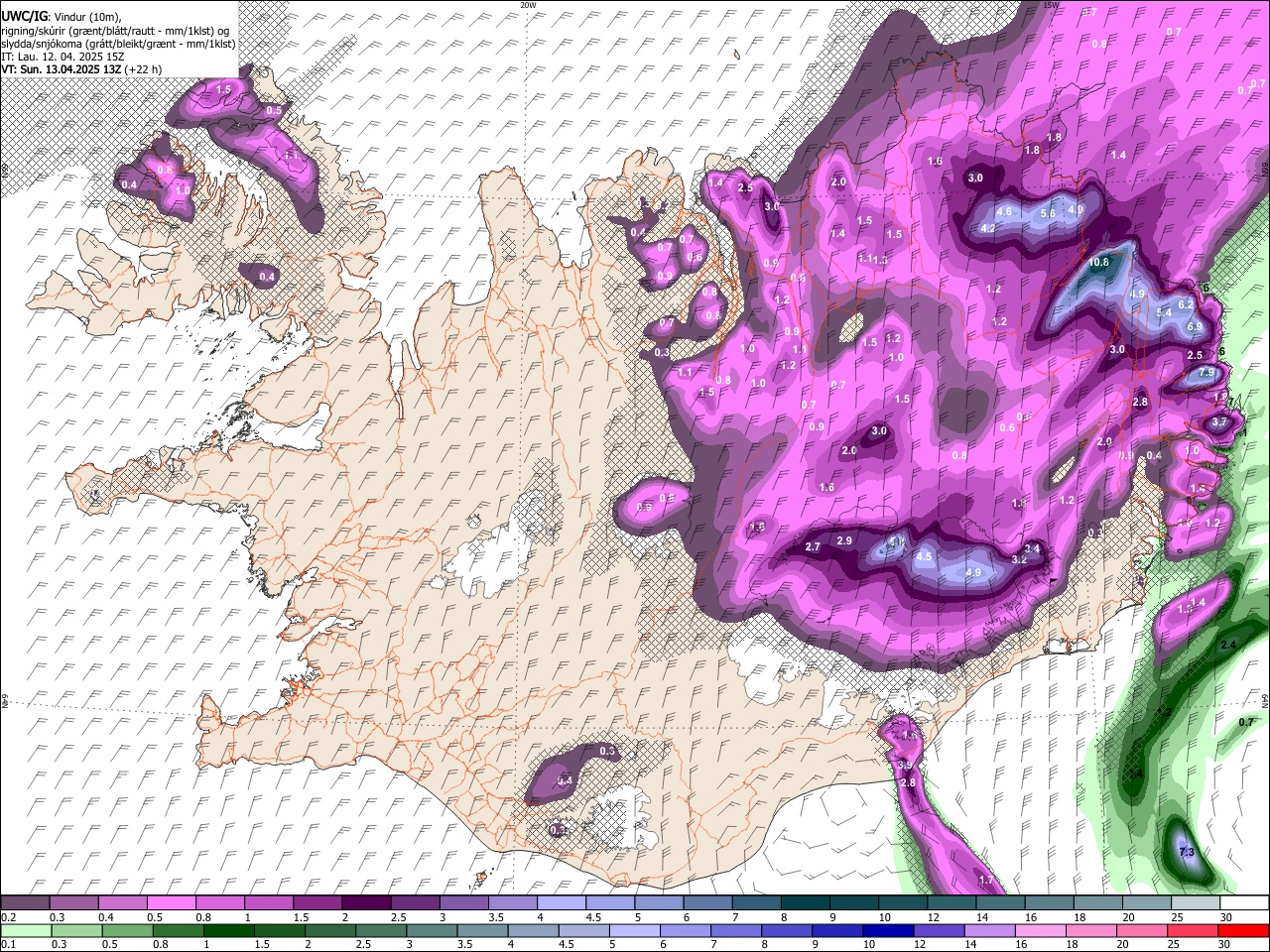Pick the bottom legend swatch between 0.1 and 0.3

pyautogui.click(x=26, y=930)
